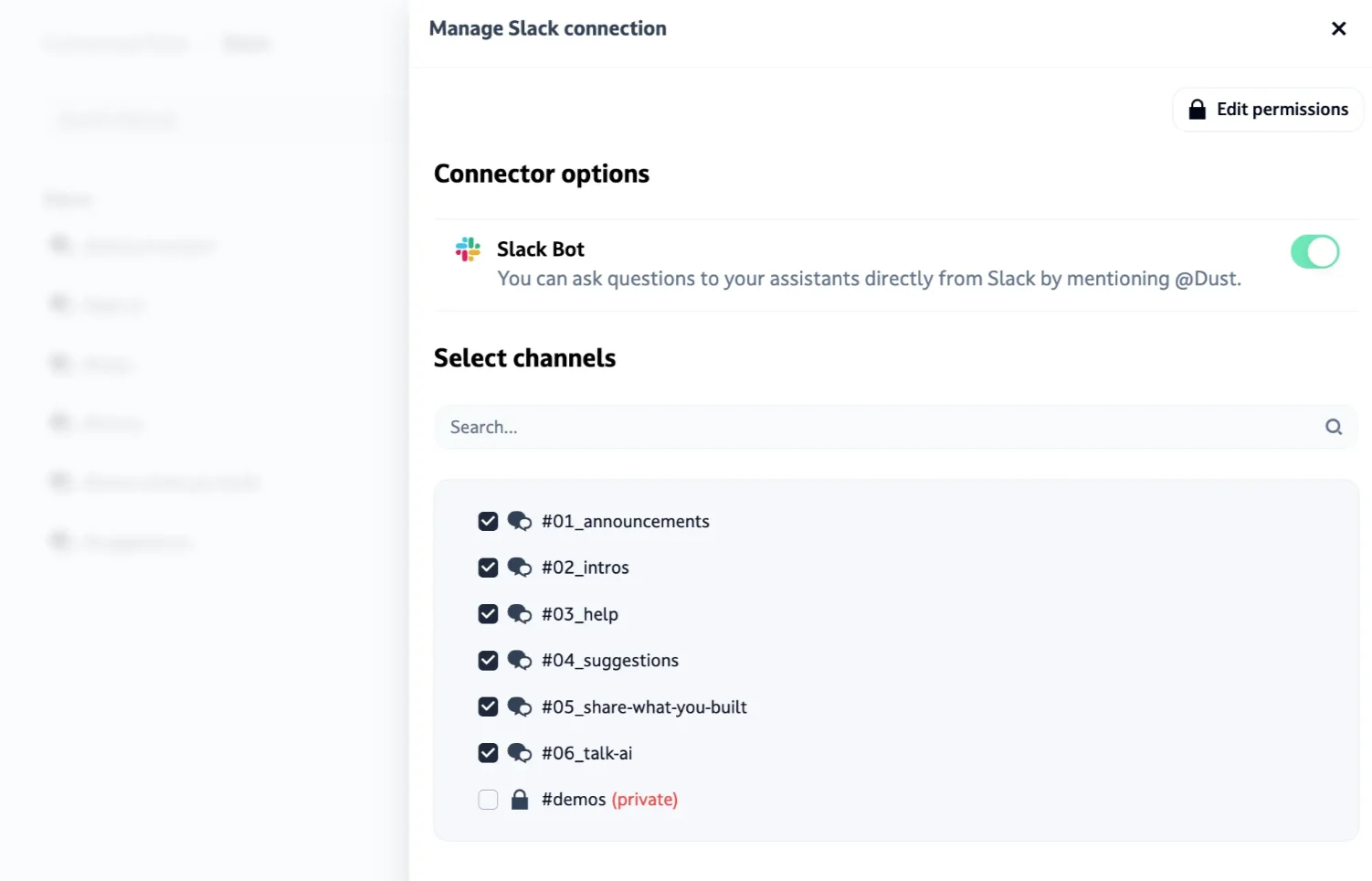Screen dimensions: 1372x881
Task: Open Edit permissions
Action: click(x=1268, y=110)
